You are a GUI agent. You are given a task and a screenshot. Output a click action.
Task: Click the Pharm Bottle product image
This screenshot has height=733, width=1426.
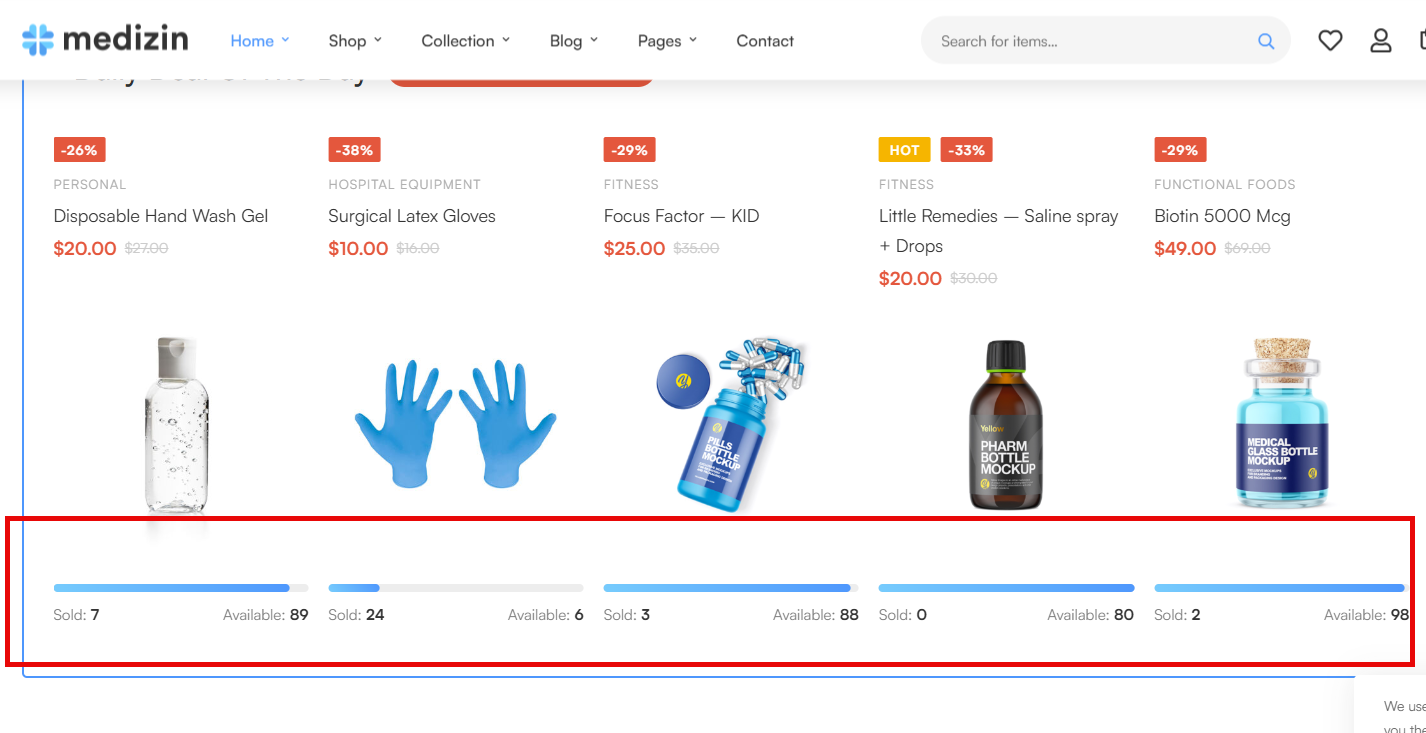click(1006, 424)
